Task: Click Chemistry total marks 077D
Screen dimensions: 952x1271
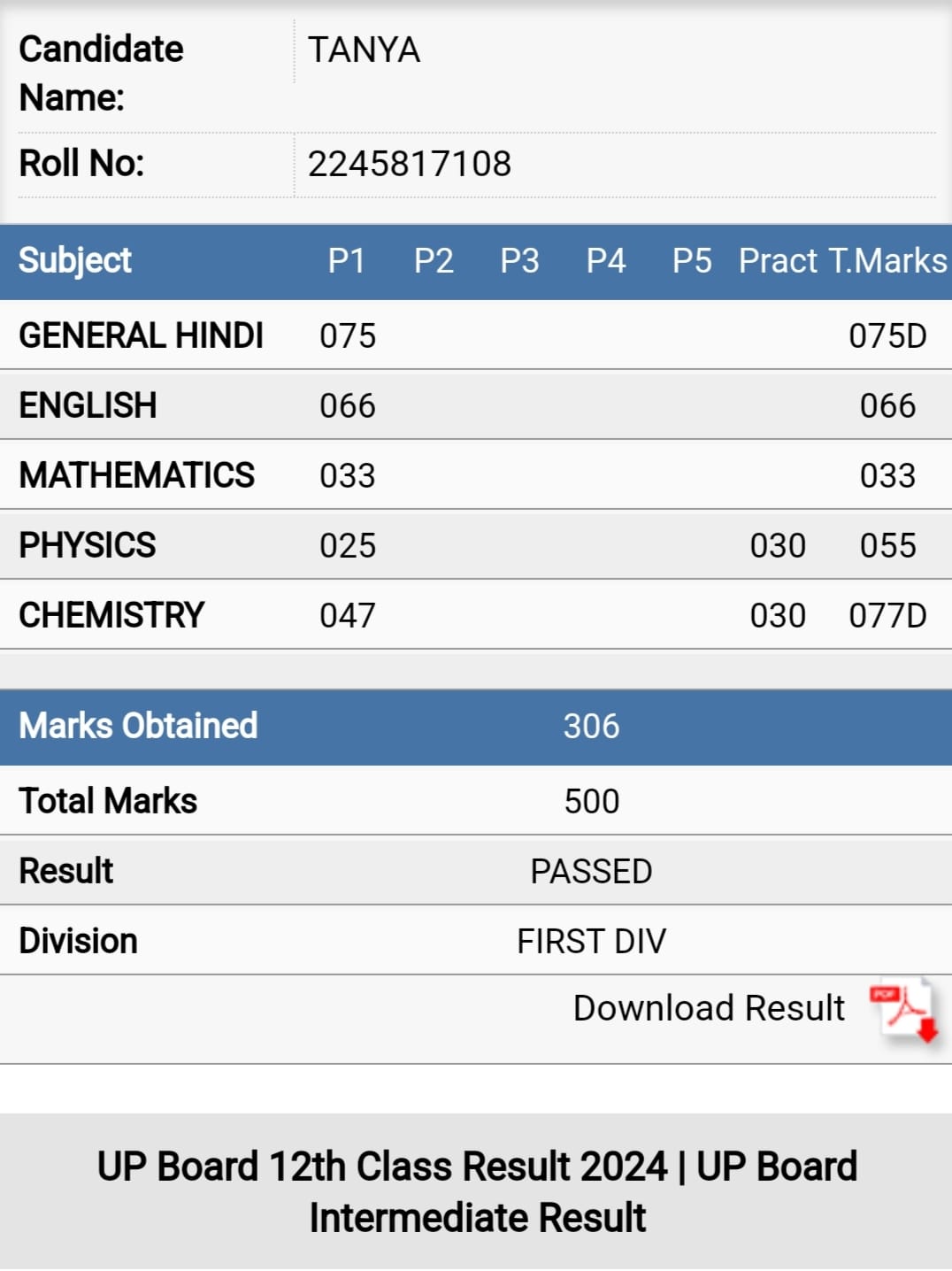Action: 887,616
